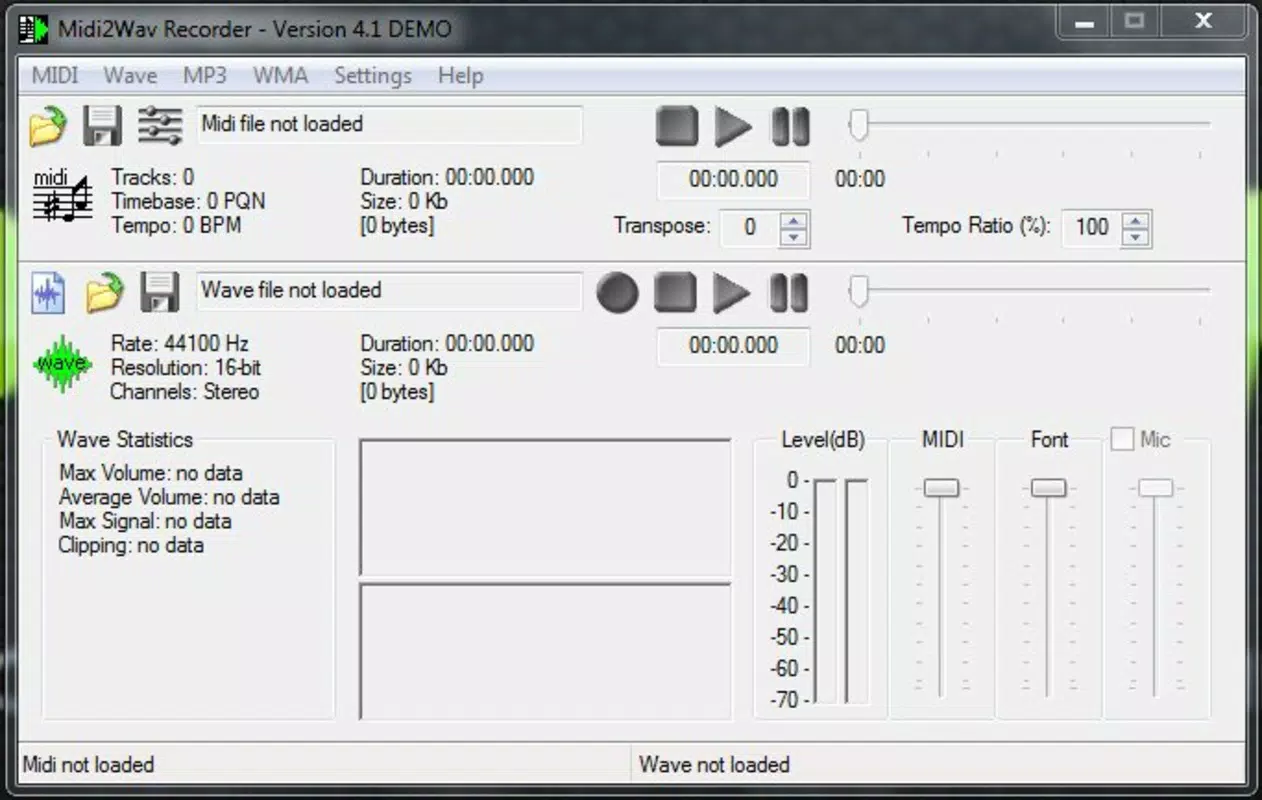Image resolution: width=1262 pixels, height=800 pixels.
Task: Click the wave time counter 00:00.000
Action: click(733, 346)
